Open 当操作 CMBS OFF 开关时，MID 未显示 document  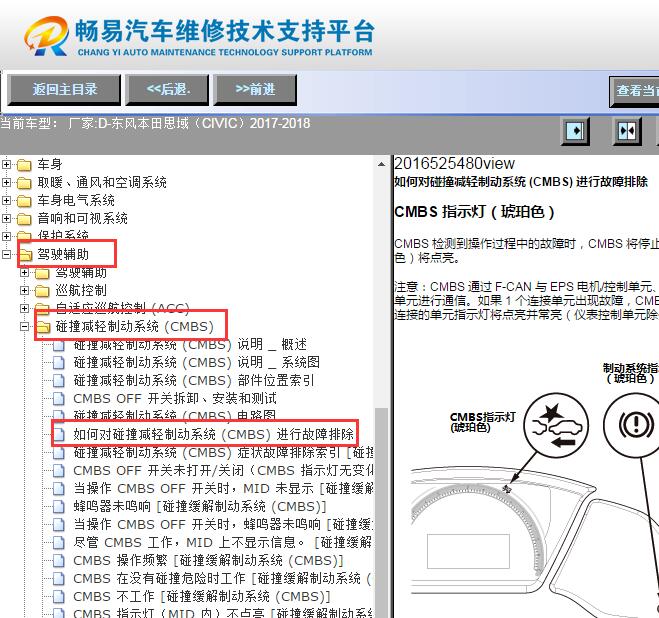(x=223, y=489)
